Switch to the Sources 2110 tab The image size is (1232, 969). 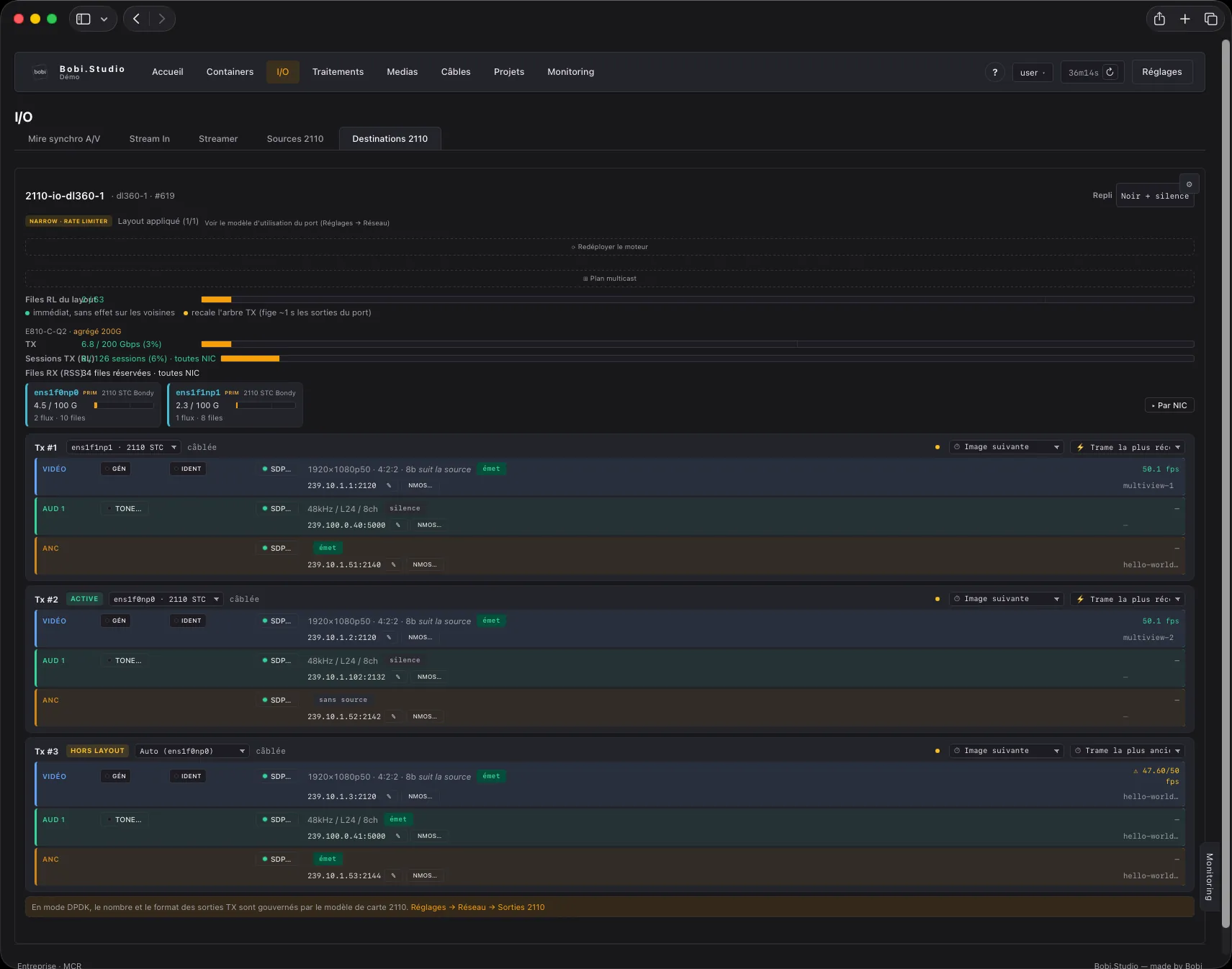click(x=295, y=139)
